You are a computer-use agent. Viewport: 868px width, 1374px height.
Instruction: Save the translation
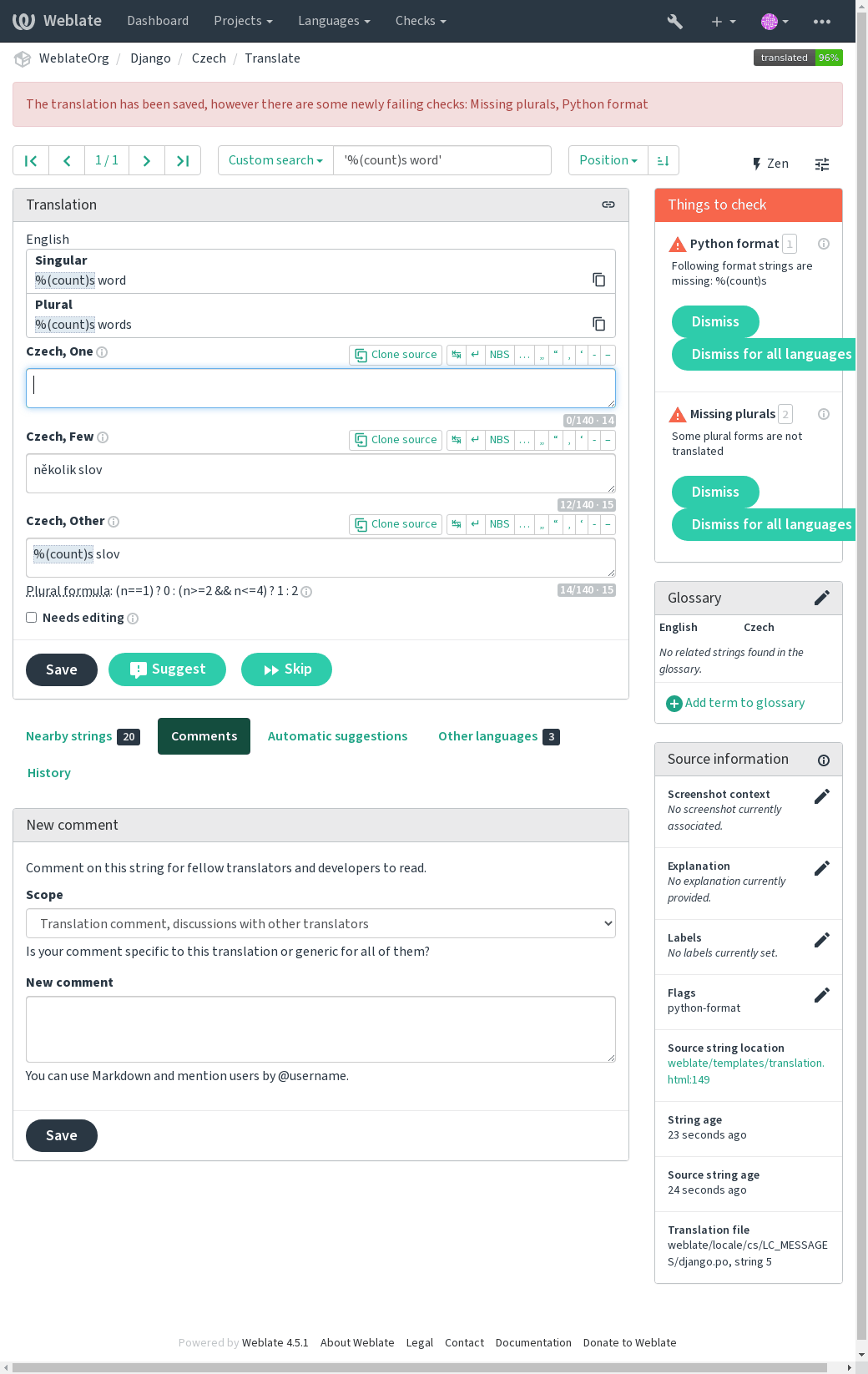(x=62, y=669)
